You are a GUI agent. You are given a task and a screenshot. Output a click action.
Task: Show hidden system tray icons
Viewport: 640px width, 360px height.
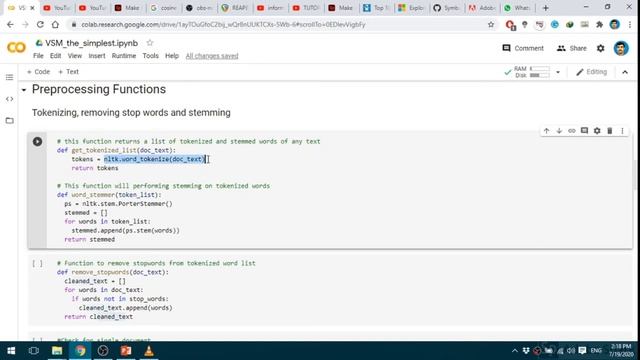[x=515, y=351]
